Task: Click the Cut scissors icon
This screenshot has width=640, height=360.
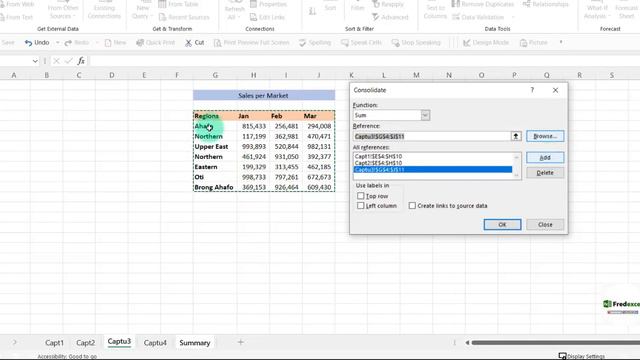Action: (188, 42)
